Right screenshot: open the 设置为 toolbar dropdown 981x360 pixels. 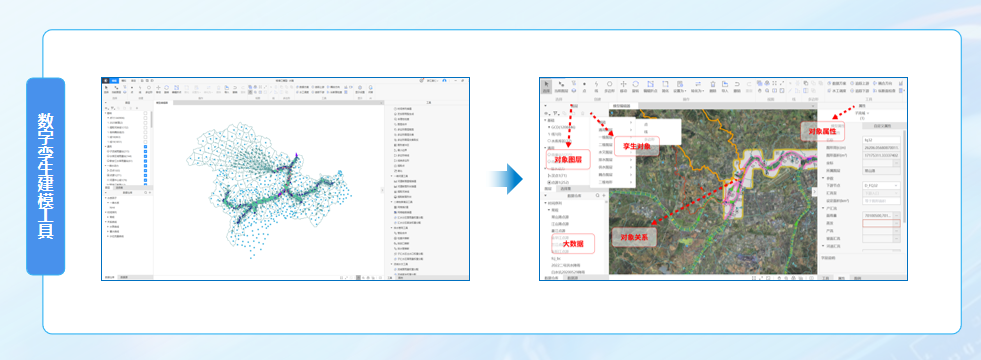coord(680,86)
